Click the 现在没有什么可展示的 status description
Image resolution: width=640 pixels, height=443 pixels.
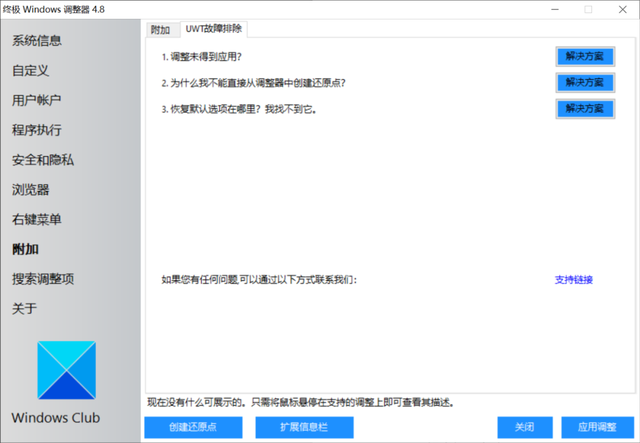[301, 403]
